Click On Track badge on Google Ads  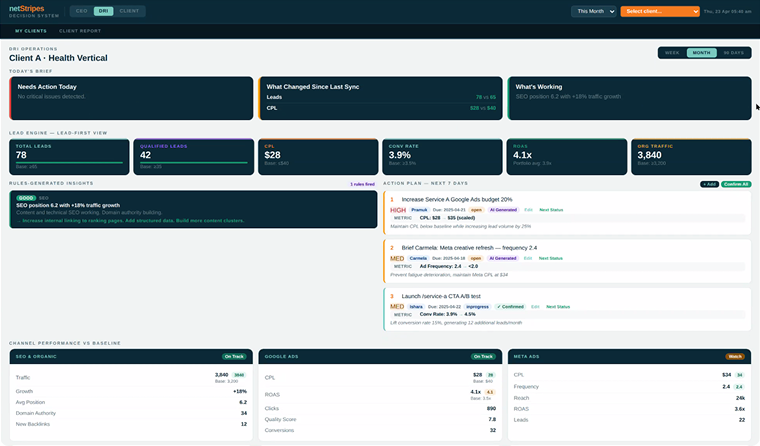coord(483,357)
